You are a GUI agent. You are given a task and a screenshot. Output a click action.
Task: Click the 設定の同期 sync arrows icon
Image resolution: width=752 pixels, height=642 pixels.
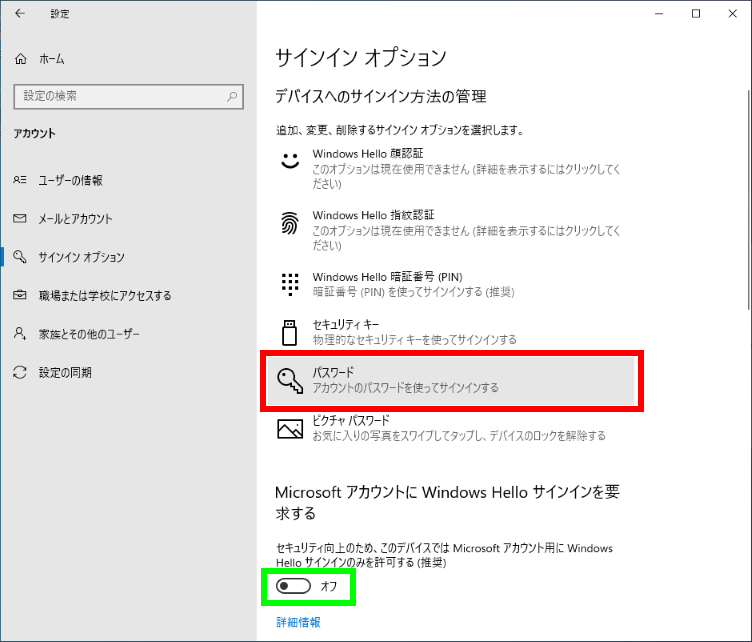click(x=20, y=372)
